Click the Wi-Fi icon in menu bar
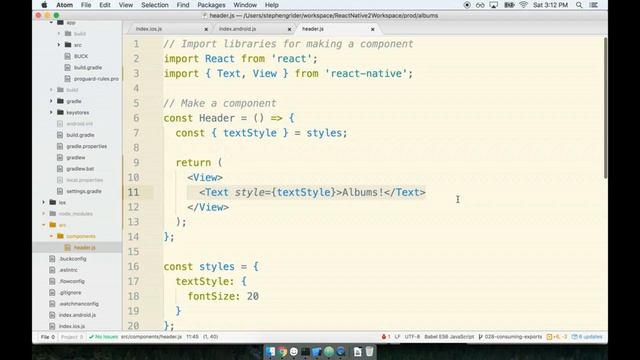This screenshot has width=640, height=360. pos(523,5)
